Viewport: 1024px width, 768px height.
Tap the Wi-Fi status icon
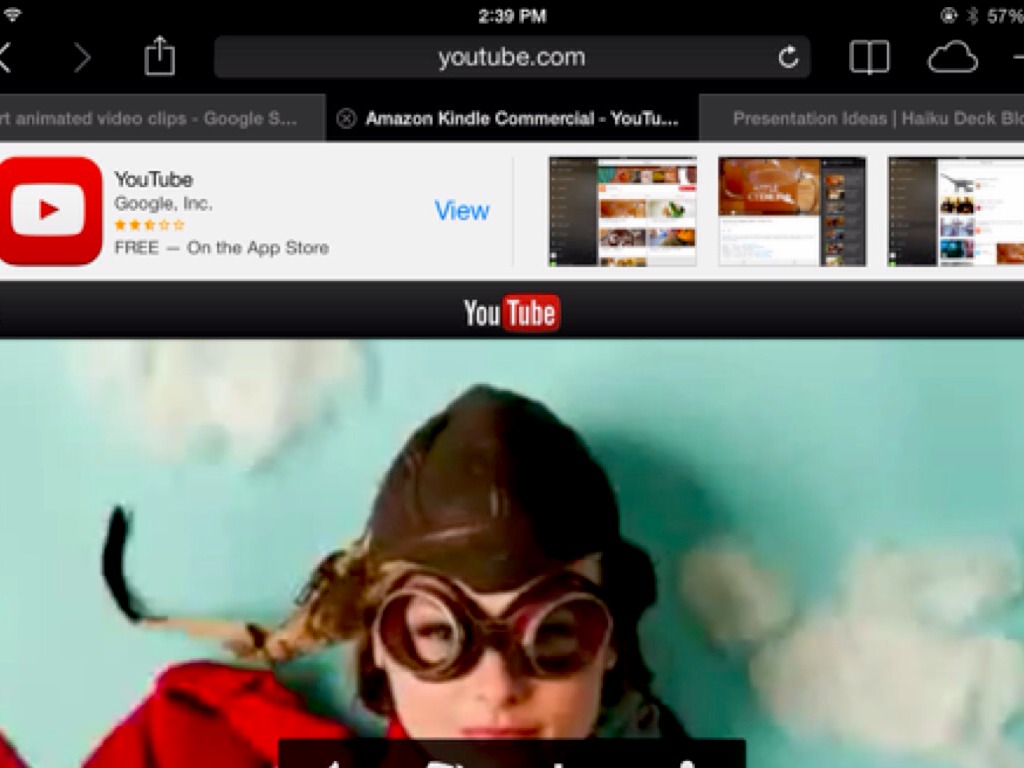click(x=12, y=16)
